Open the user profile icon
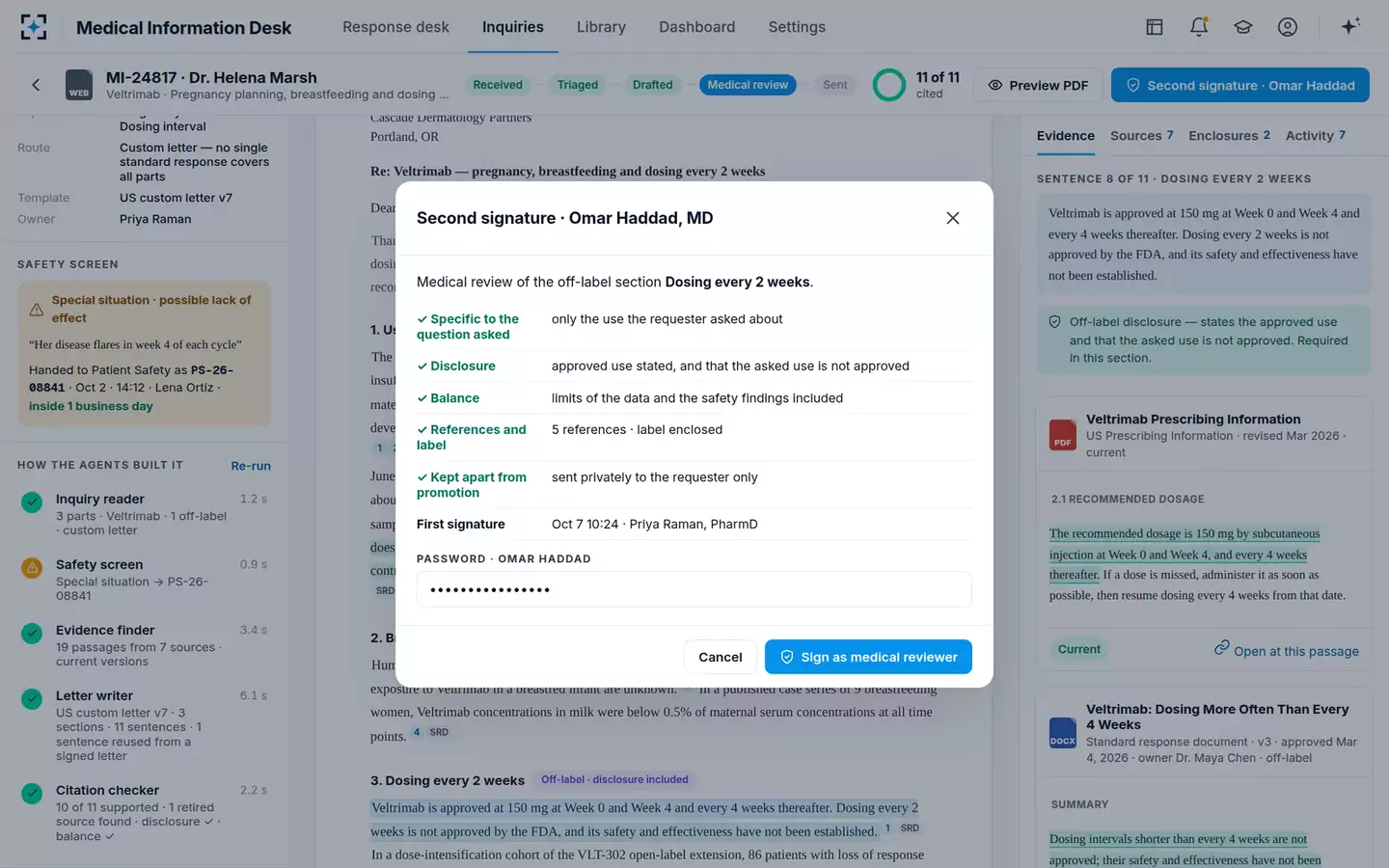 click(1288, 27)
